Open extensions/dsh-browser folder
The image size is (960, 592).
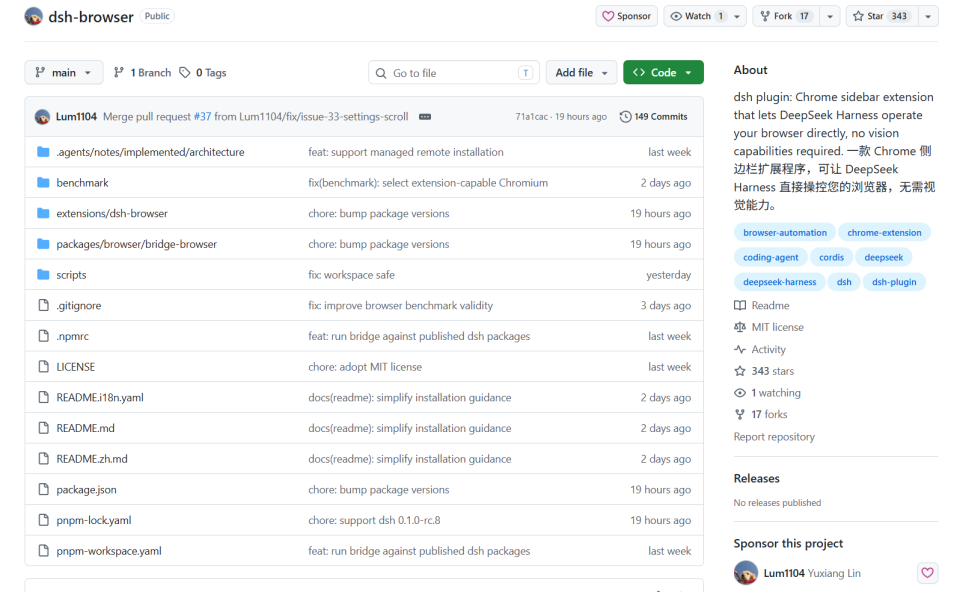[111, 213]
